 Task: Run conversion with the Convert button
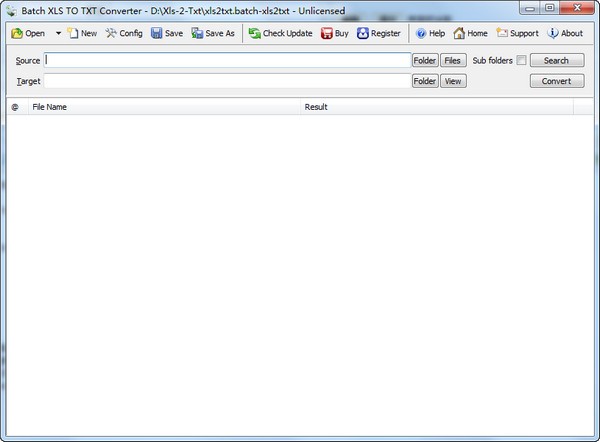[x=557, y=81]
